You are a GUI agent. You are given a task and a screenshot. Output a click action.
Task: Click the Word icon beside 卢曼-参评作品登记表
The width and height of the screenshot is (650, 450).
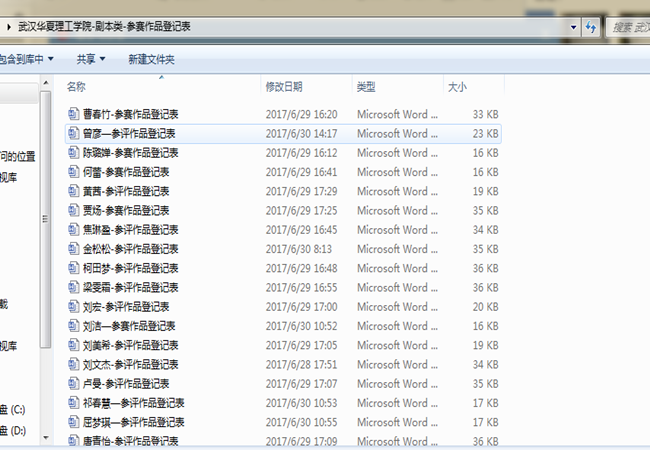(x=73, y=384)
